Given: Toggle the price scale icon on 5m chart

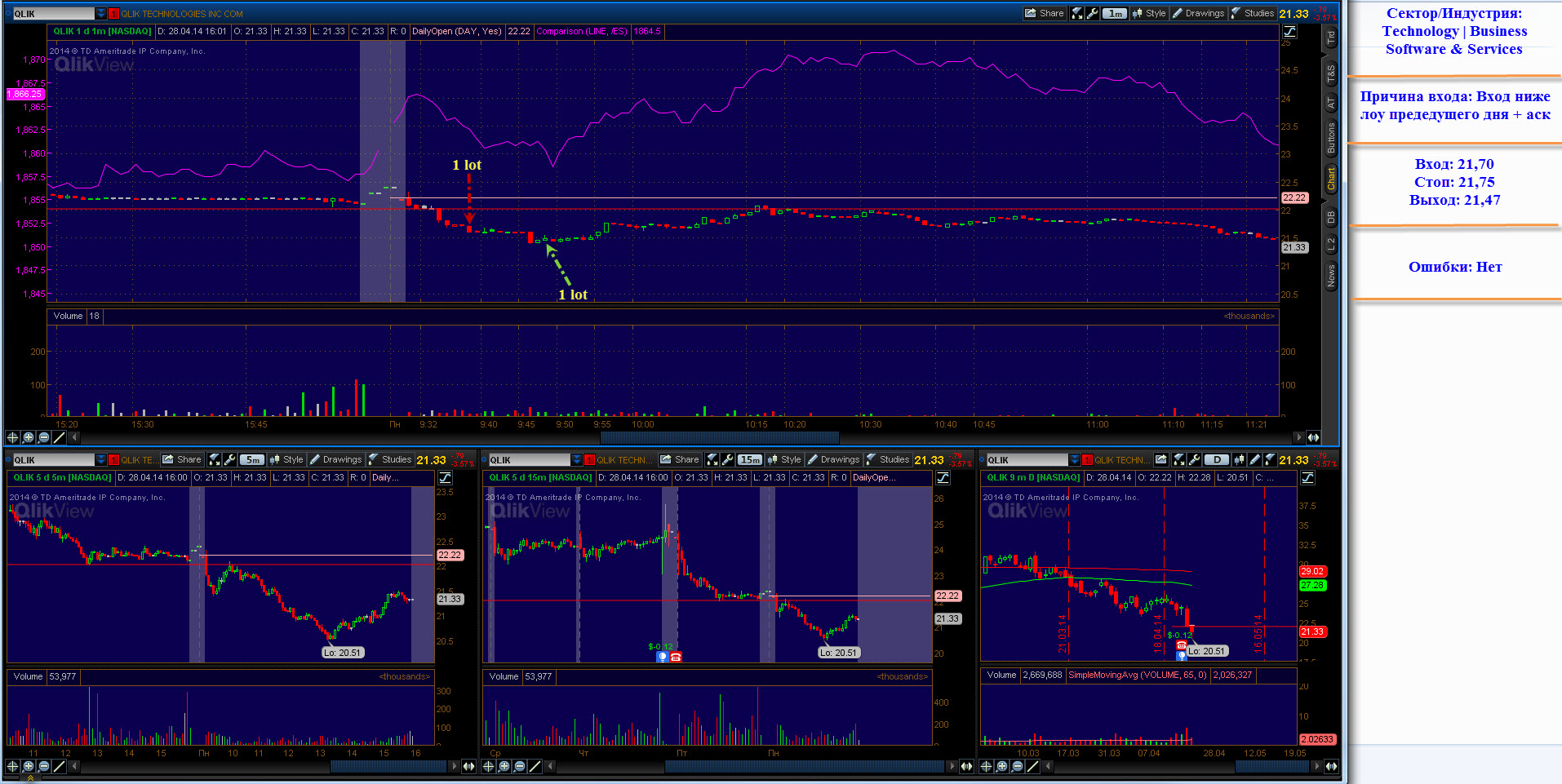Looking at the screenshot, I should [x=446, y=477].
